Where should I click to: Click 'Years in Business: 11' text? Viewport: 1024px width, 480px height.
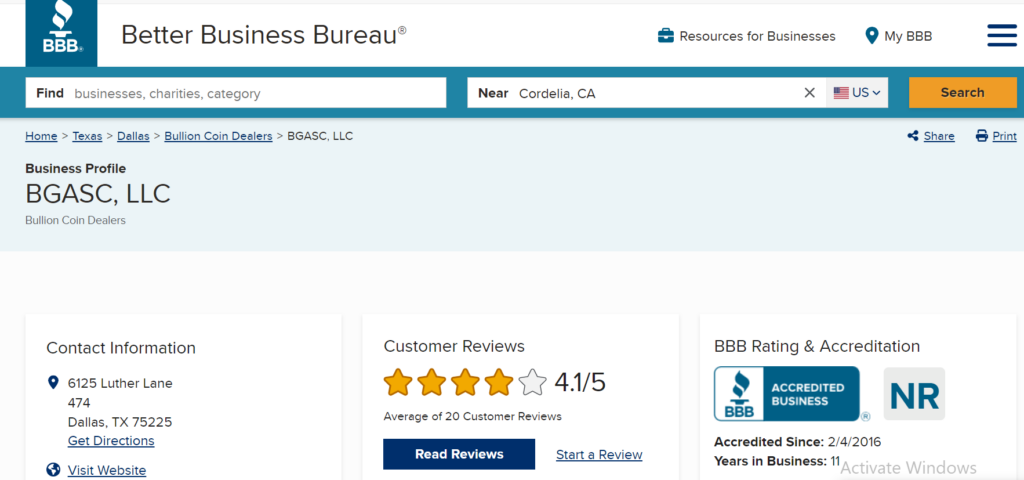[x=777, y=462]
